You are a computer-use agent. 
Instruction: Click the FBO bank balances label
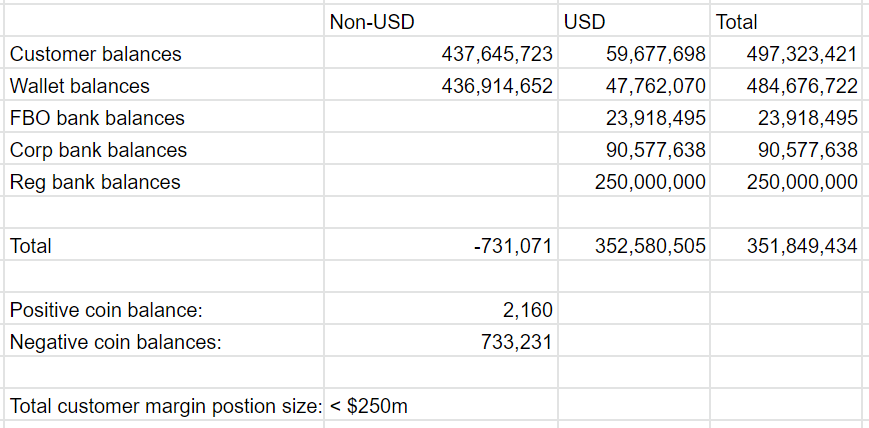pyautogui.click(x=97, y=118)
